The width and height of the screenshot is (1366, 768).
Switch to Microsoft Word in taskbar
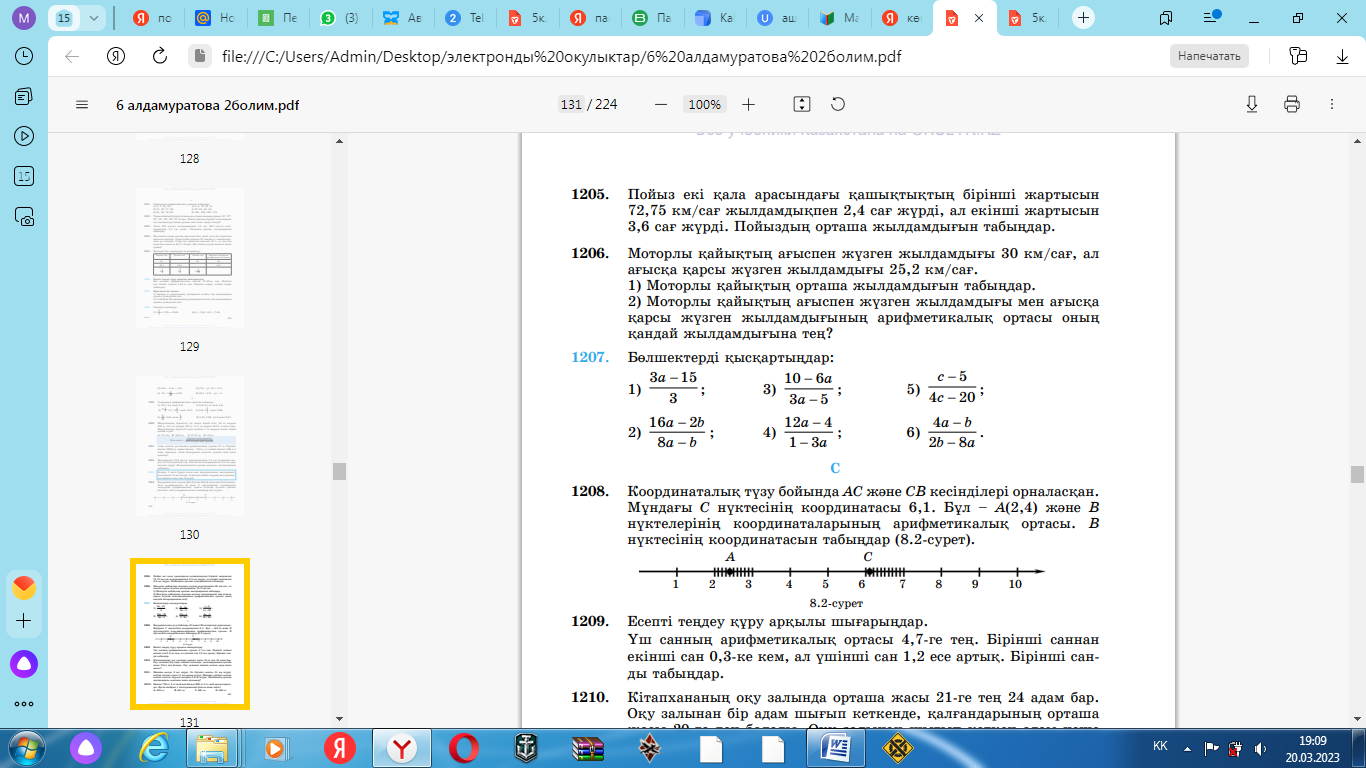[x=835, y=747]
